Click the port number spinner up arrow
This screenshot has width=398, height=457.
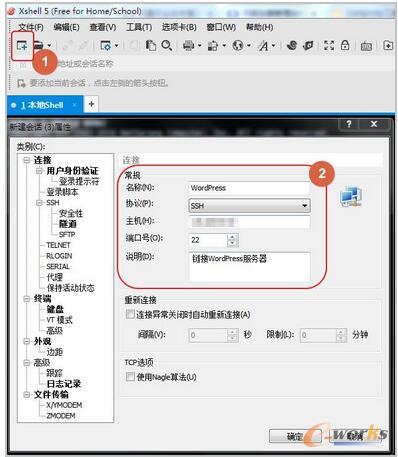coord(232,237)
